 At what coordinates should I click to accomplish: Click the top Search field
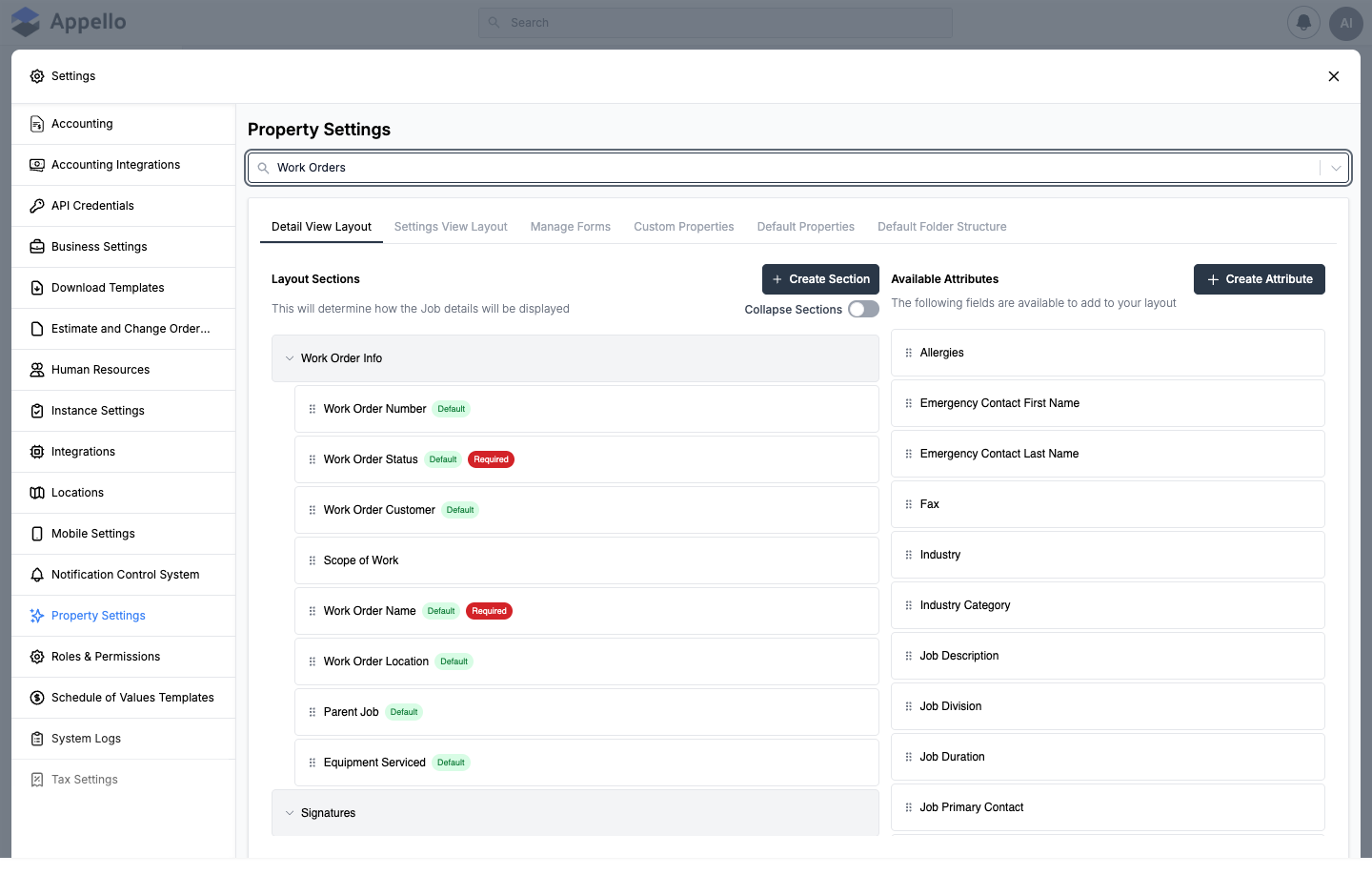[716, 23]
